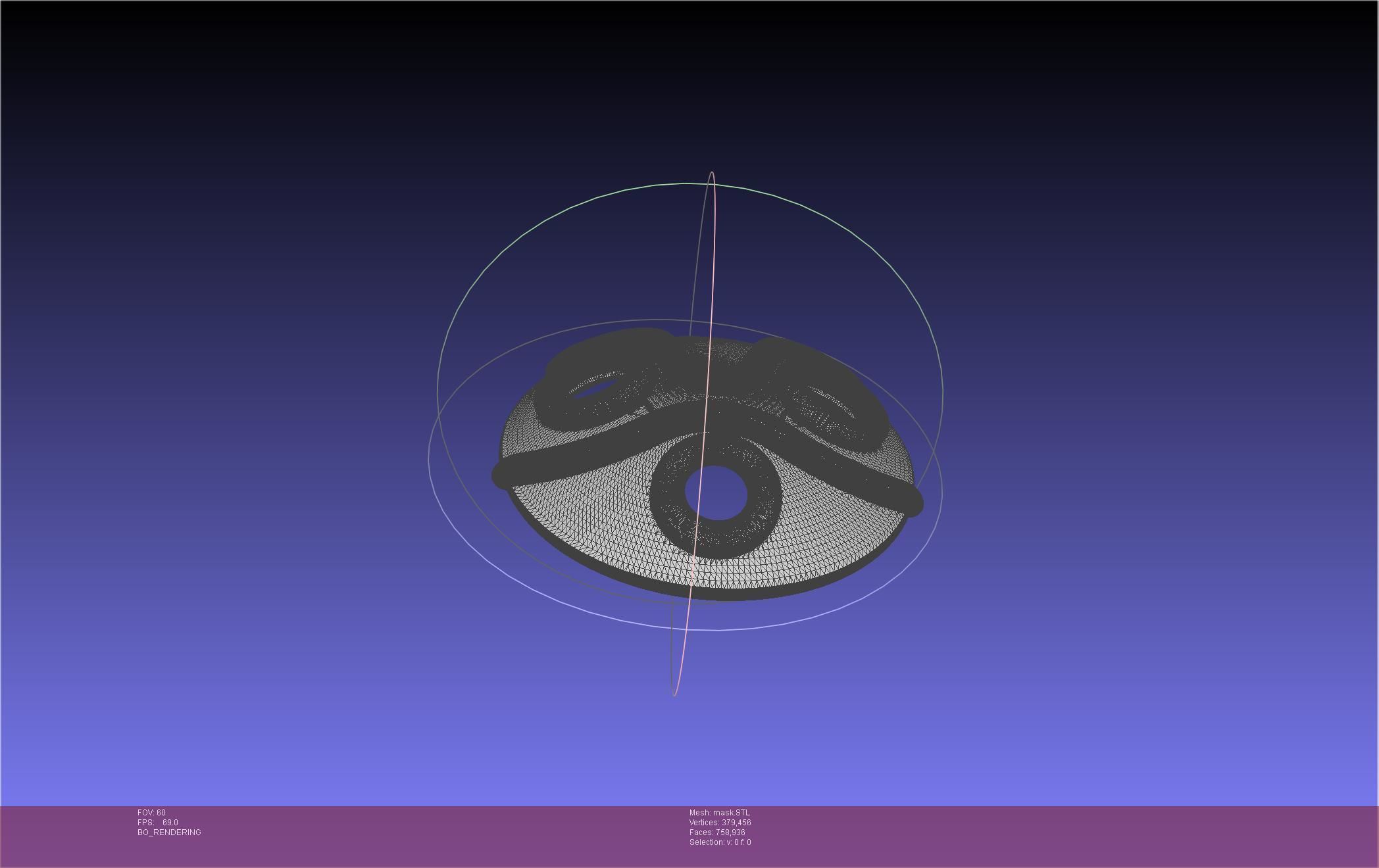Click the FOV: 60 readout
Viewport: 1379px width, 868px height.
pyautogui.click(x=152, y=813)
